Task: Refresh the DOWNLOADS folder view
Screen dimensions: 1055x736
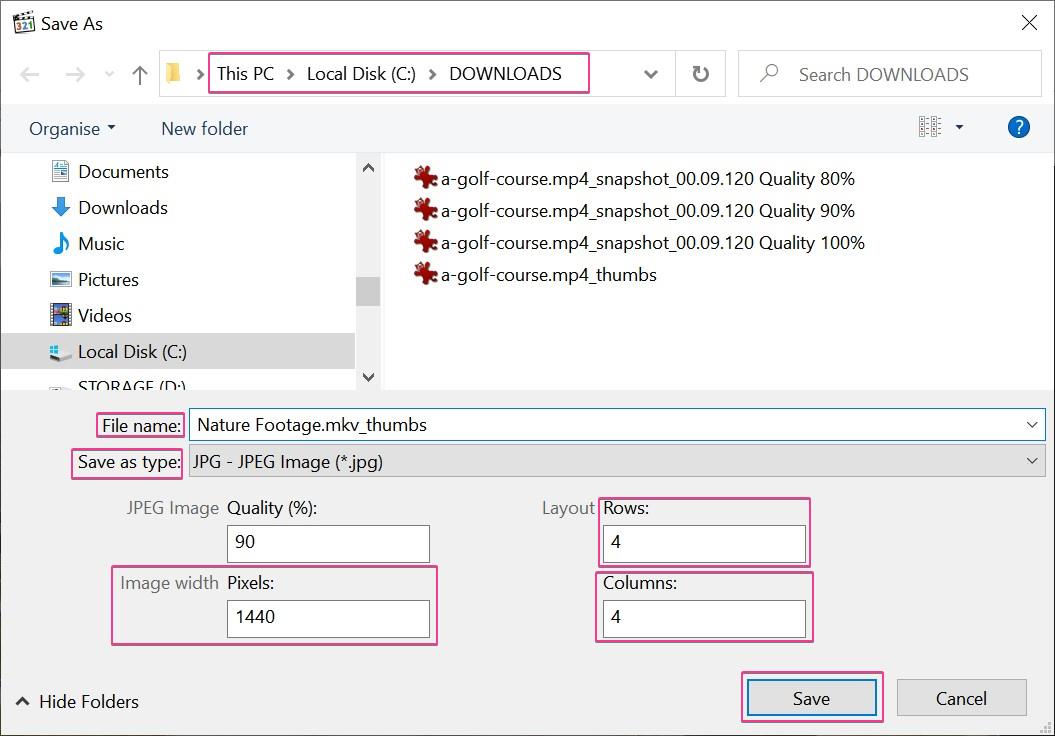Action: pyautogui.click(x=700, y=73)
